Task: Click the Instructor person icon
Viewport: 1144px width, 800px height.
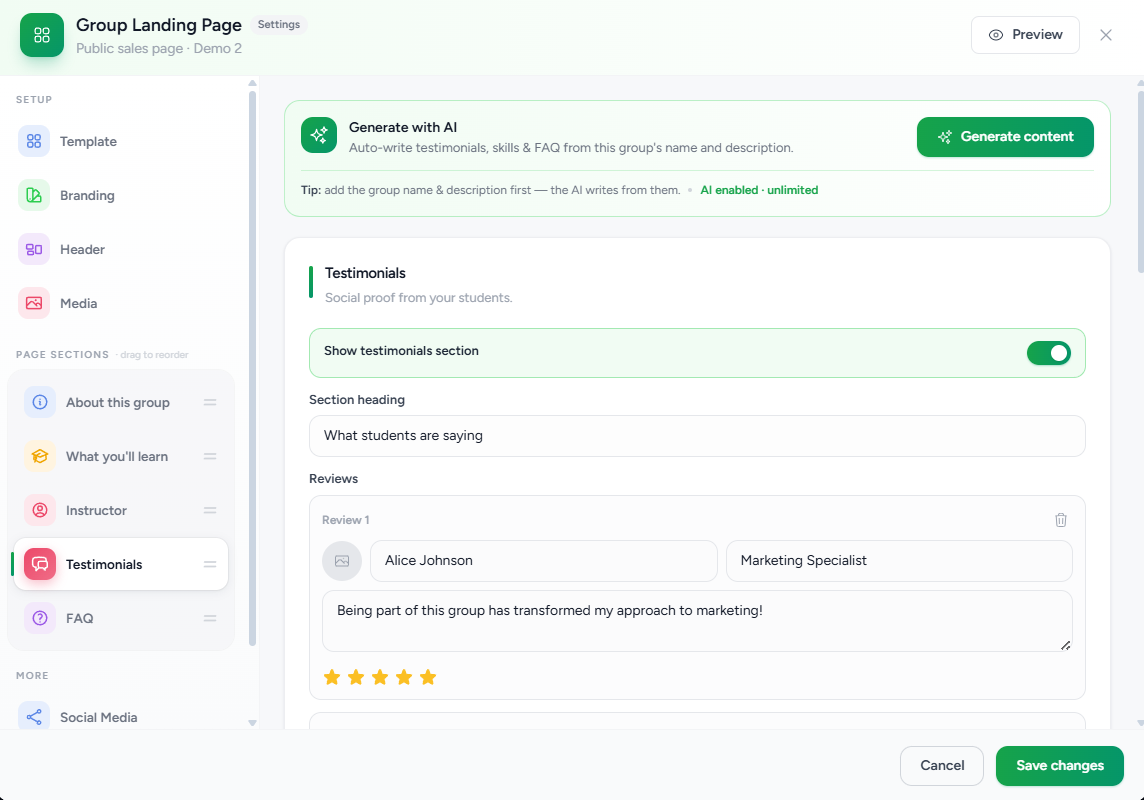Action: coord(40,510)
